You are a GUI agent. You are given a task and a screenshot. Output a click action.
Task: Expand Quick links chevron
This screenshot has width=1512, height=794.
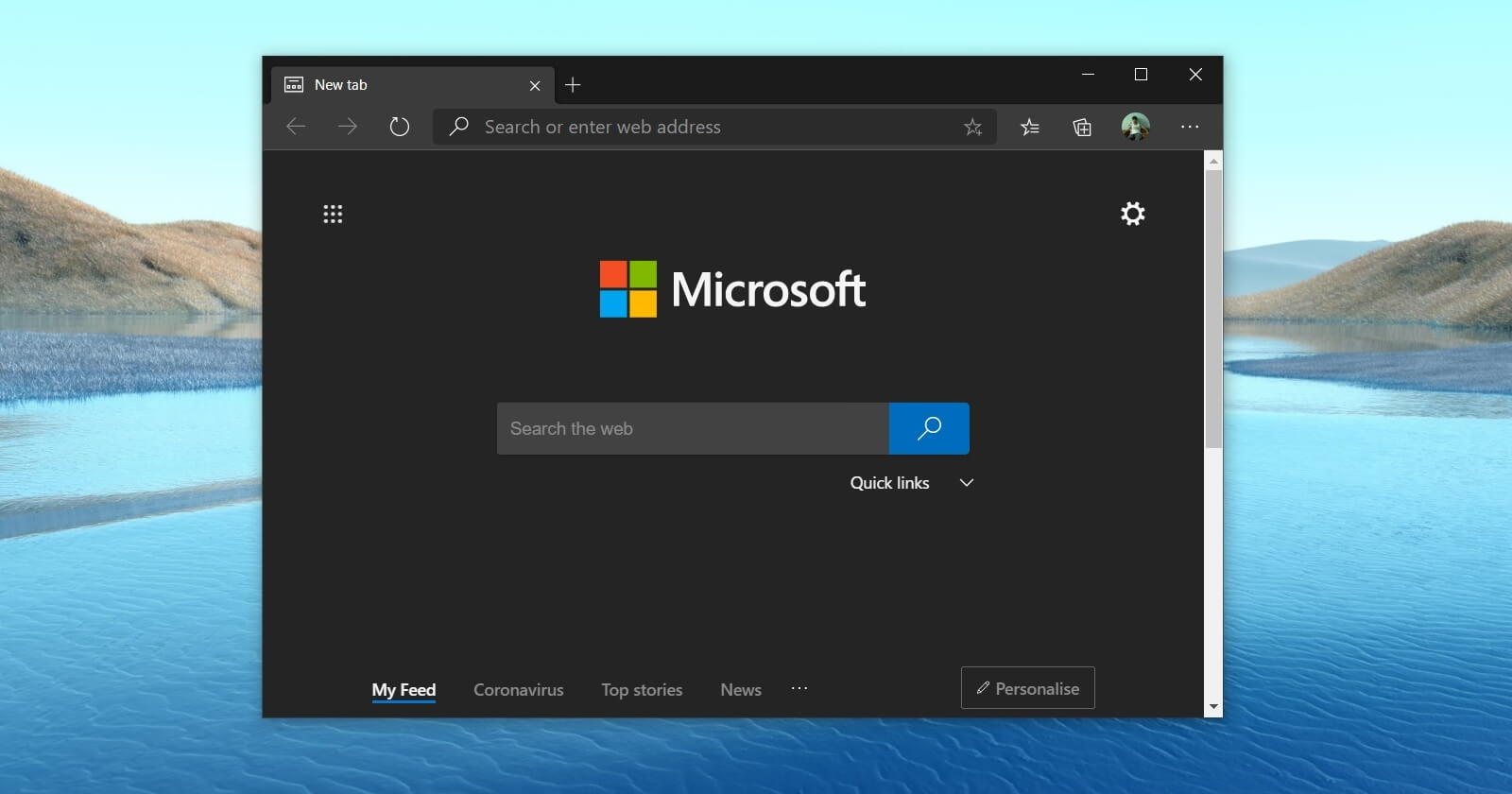(966, 482)
